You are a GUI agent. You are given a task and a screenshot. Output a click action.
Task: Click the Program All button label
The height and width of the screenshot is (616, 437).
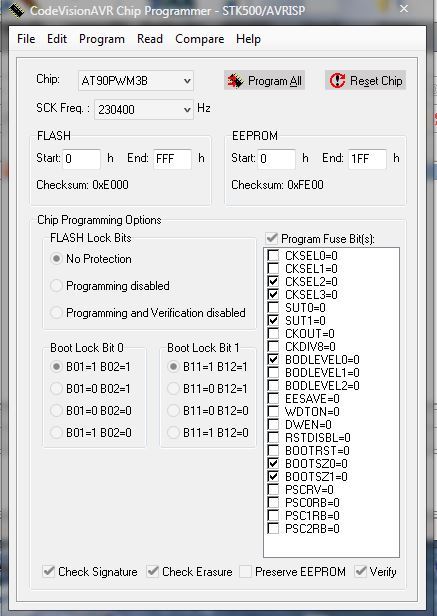coord(275,81)
